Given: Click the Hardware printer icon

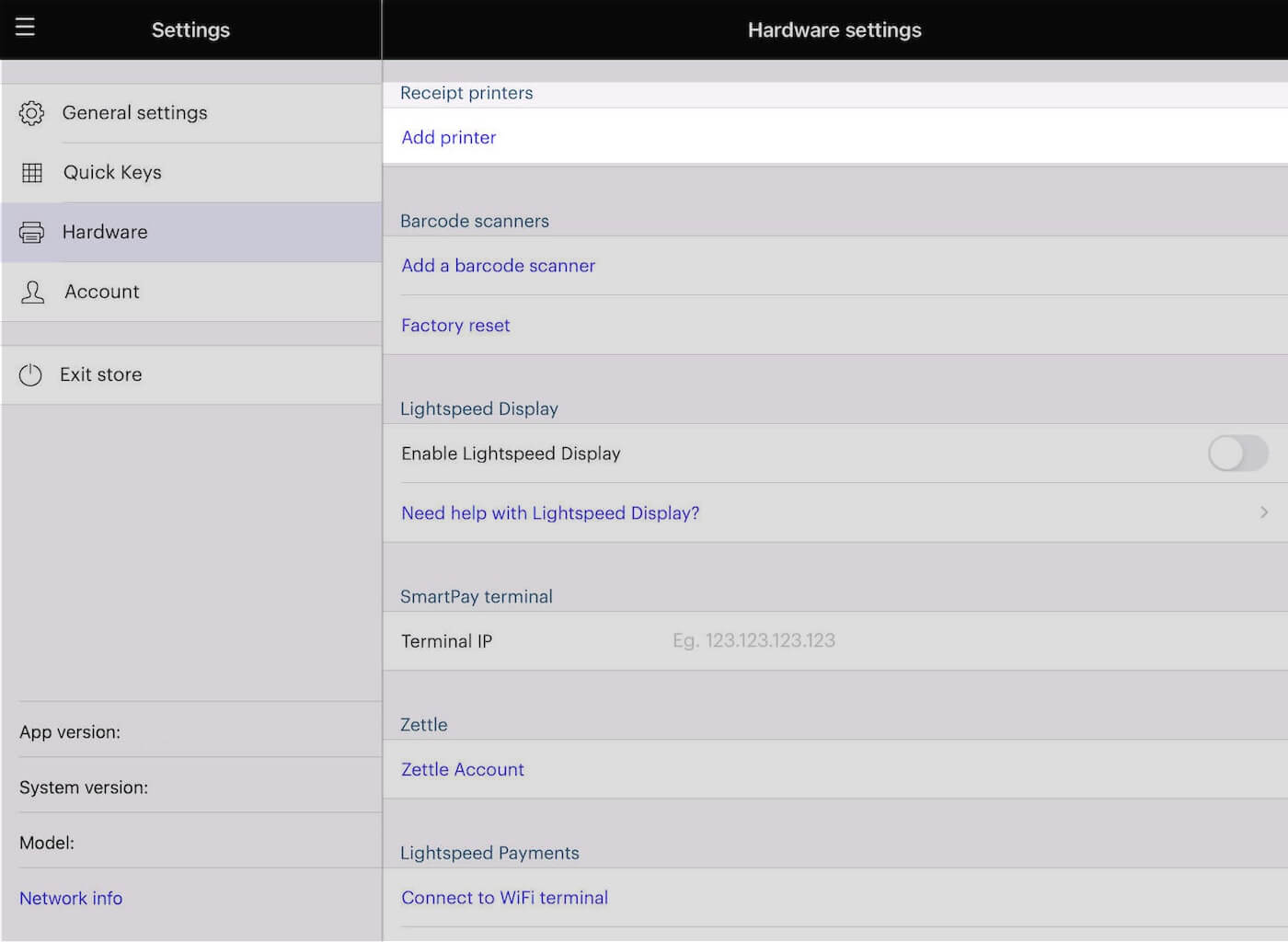Looking at the screenshot, I should click(31, 233).
